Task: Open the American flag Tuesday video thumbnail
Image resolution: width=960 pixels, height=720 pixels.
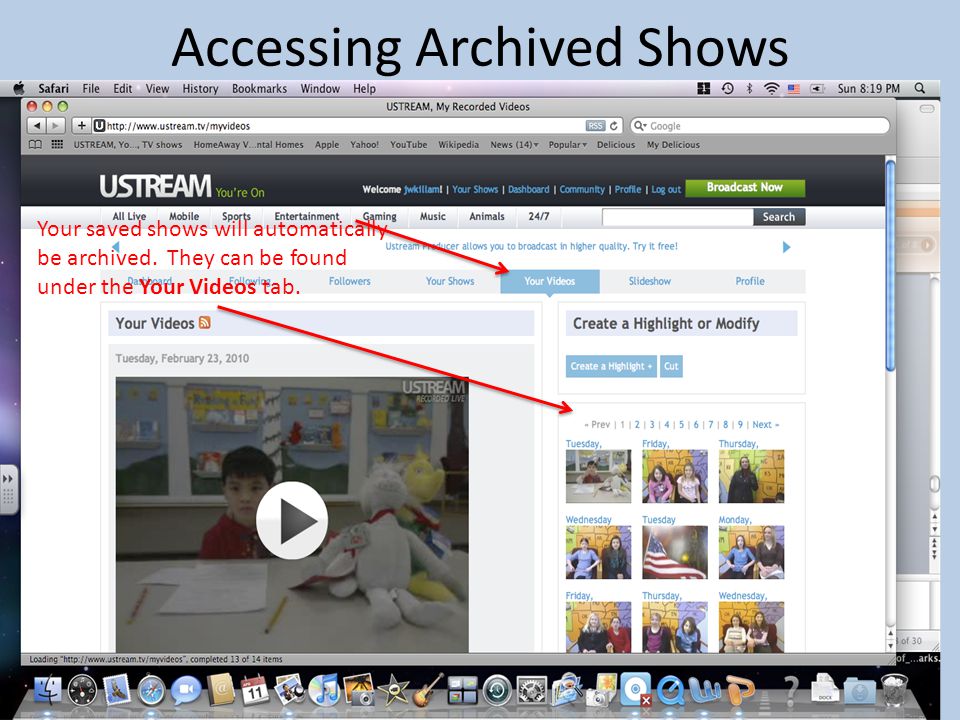Action: click(675, 552)
